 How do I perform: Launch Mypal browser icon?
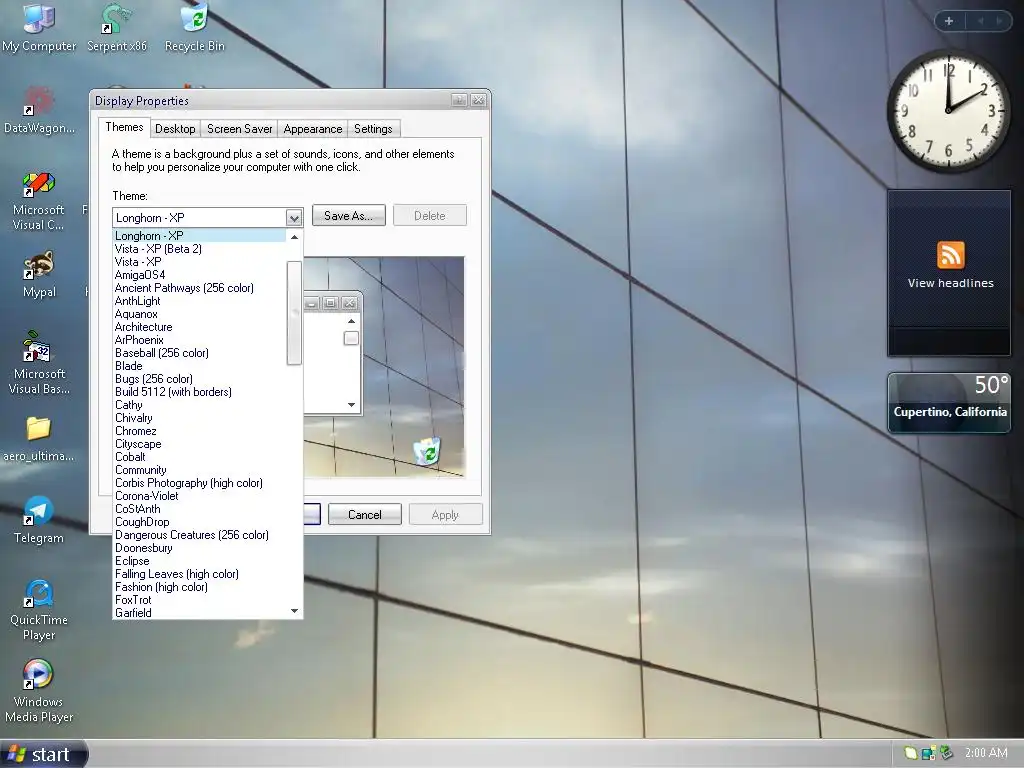click(x=39, y=274)
